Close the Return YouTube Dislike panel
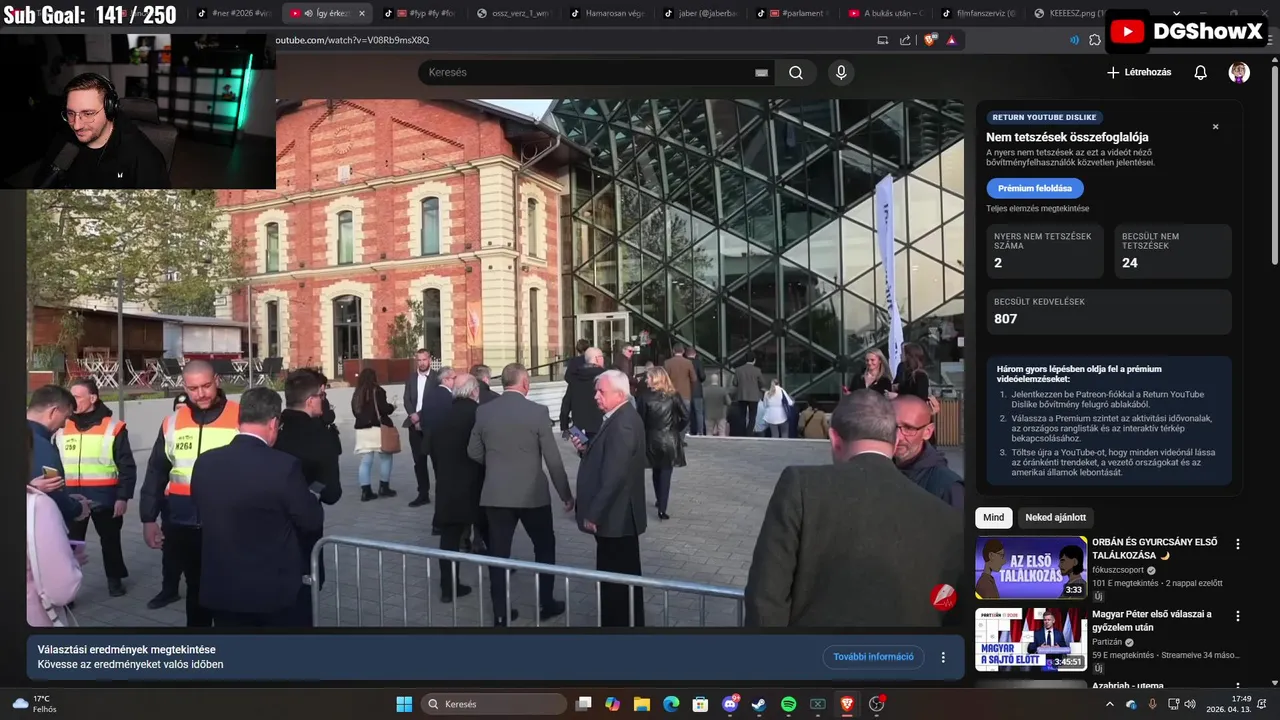The image size is (1280, 720). [1216, 127]
